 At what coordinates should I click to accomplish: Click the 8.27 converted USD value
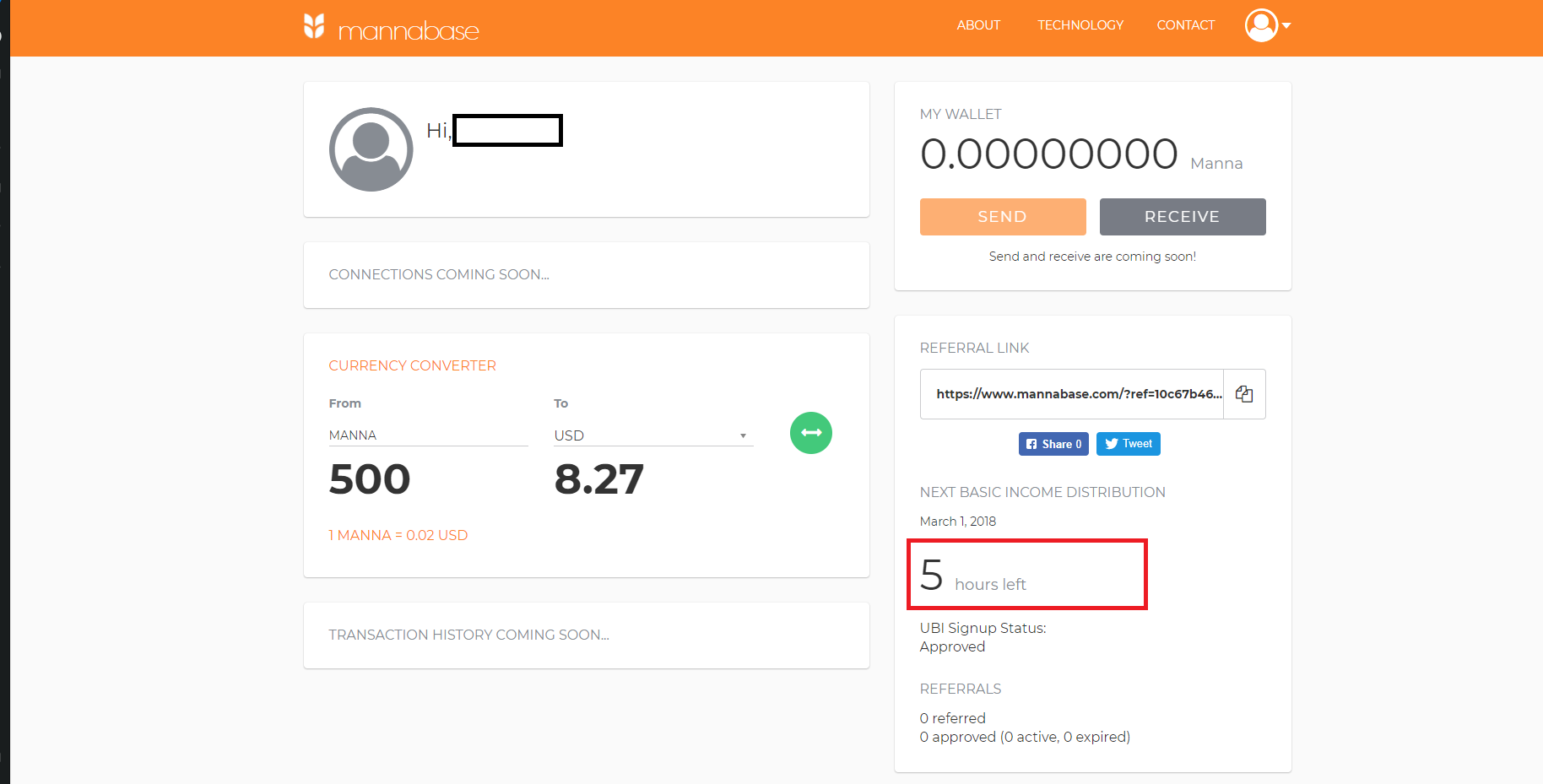(x=599, y=479)
